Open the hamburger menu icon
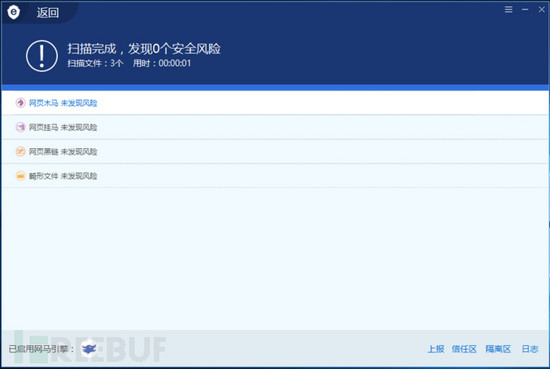Image resolution: width=550 pixels, height=369 pixels. [x=508, y=9]
